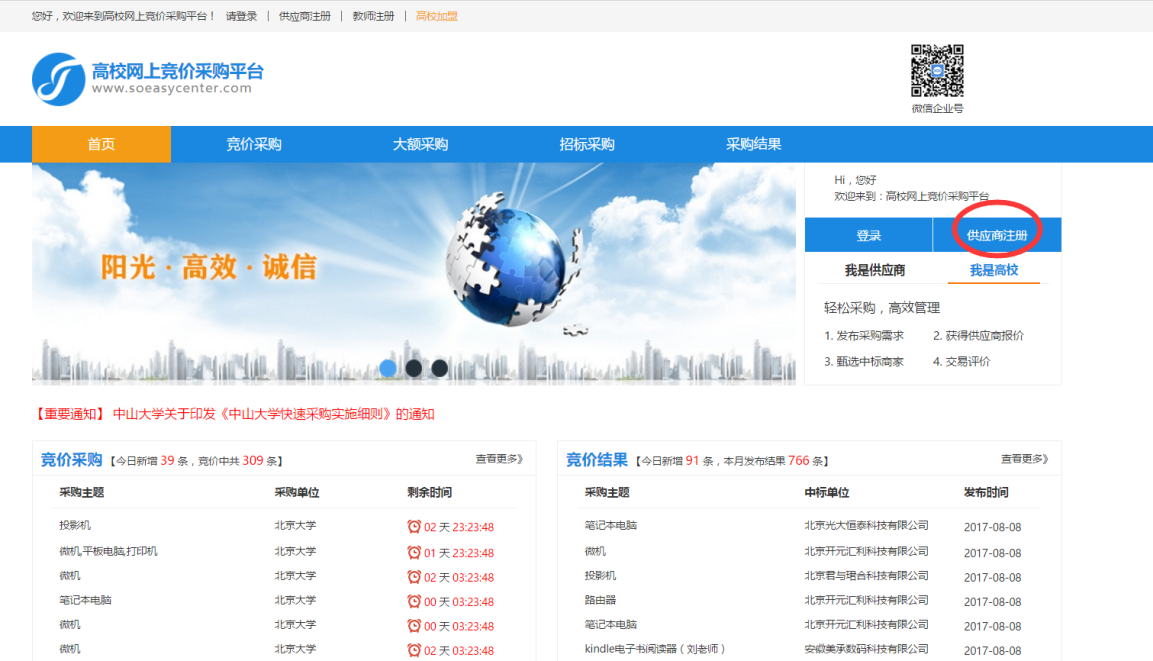Select the first blue carousel dot

pos(388,368)
